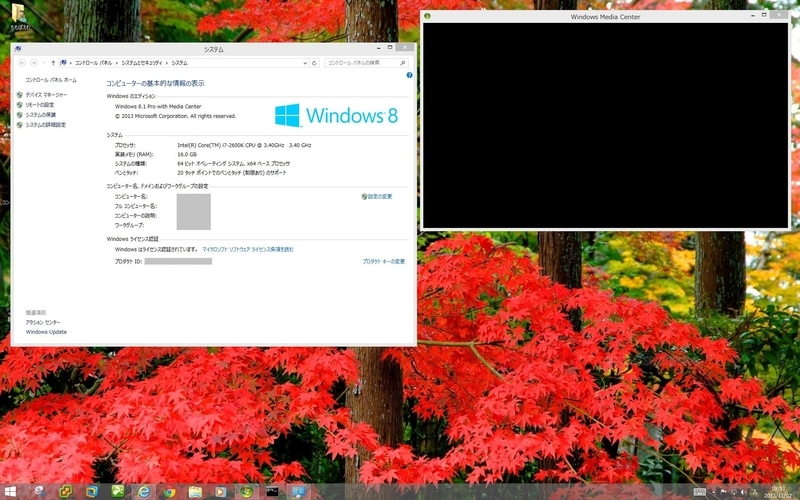Expand arrow after システムとセキュリティ breadcrumb
800x500 pixels.
166,63
